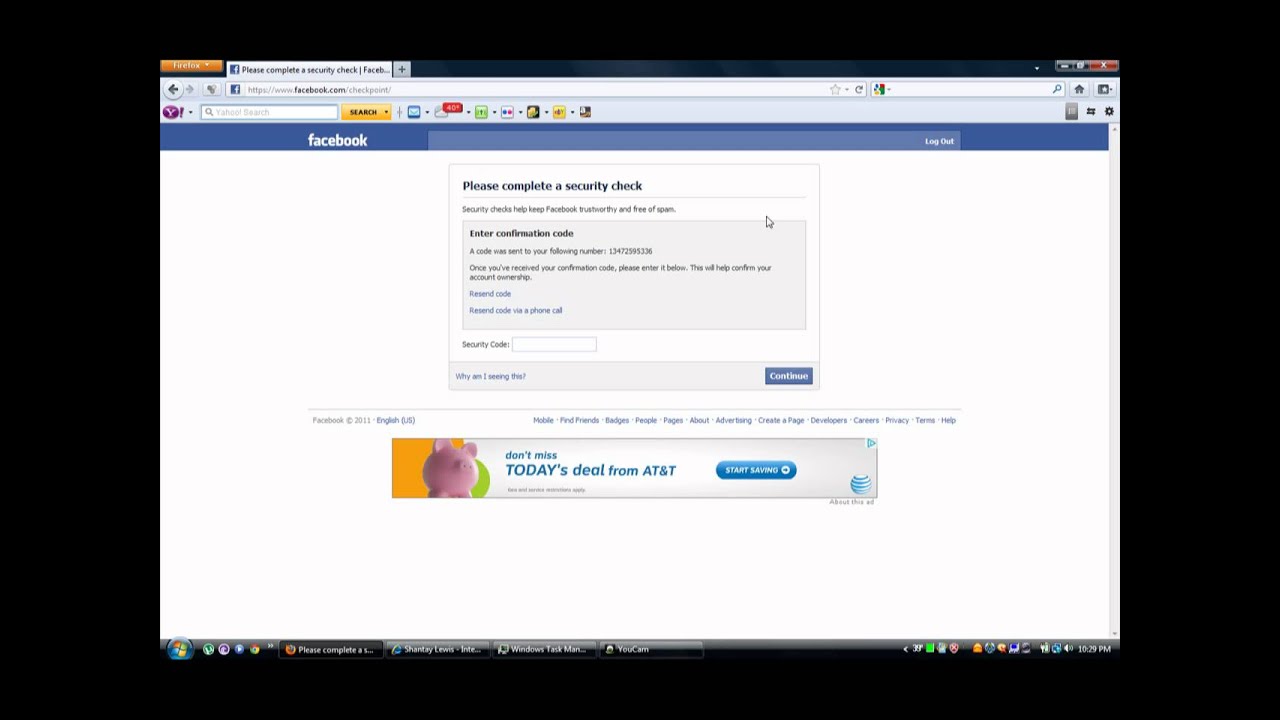The height and width of the screenshot is (720, 1280).
Task: Click the facebook logo in header
Action: pyautogui.click(x=337, y=140)
